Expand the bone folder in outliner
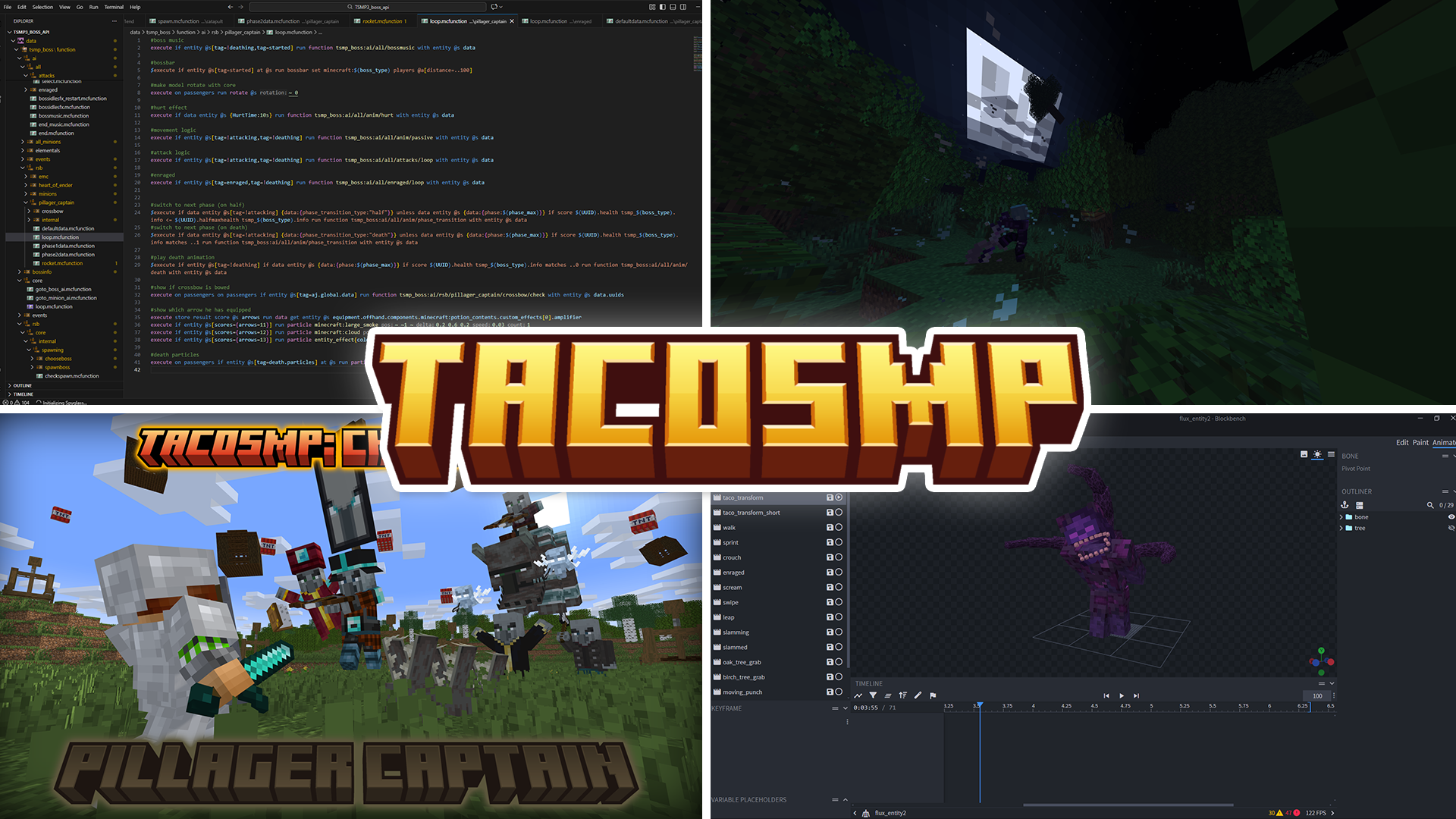 coord(1341,517)
